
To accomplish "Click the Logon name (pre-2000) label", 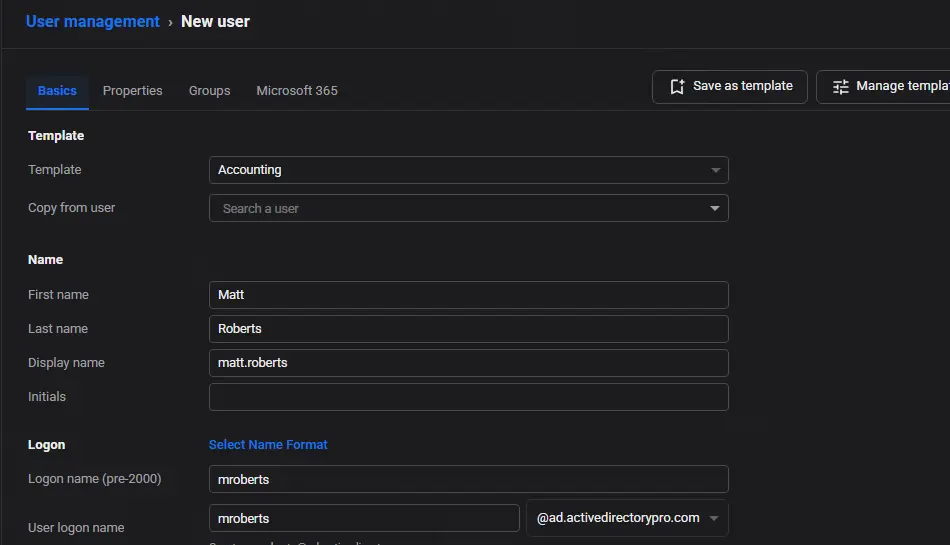I will [95, 479].
